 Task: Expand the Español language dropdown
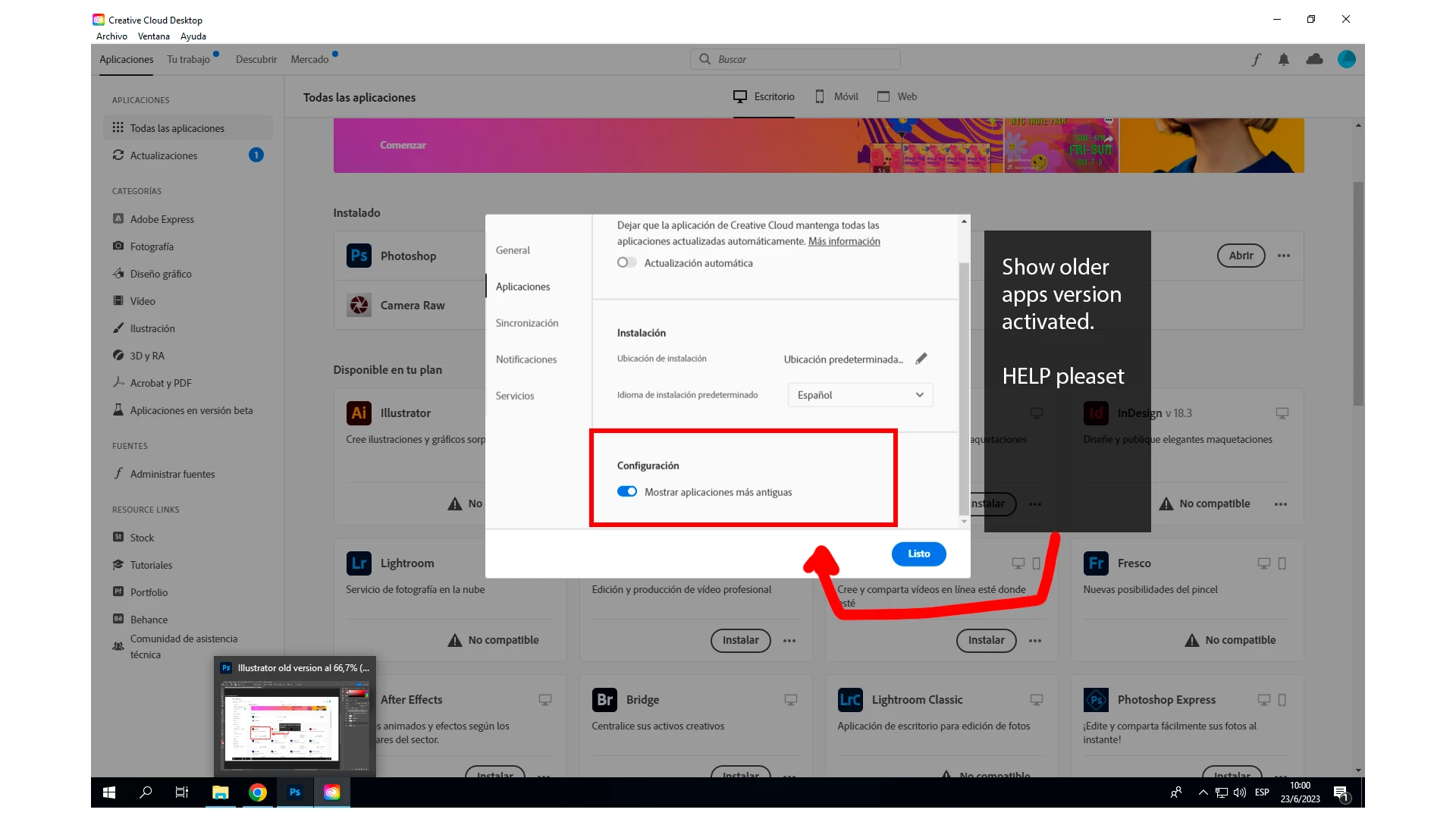pyautogui.click(x=860, y=395)
